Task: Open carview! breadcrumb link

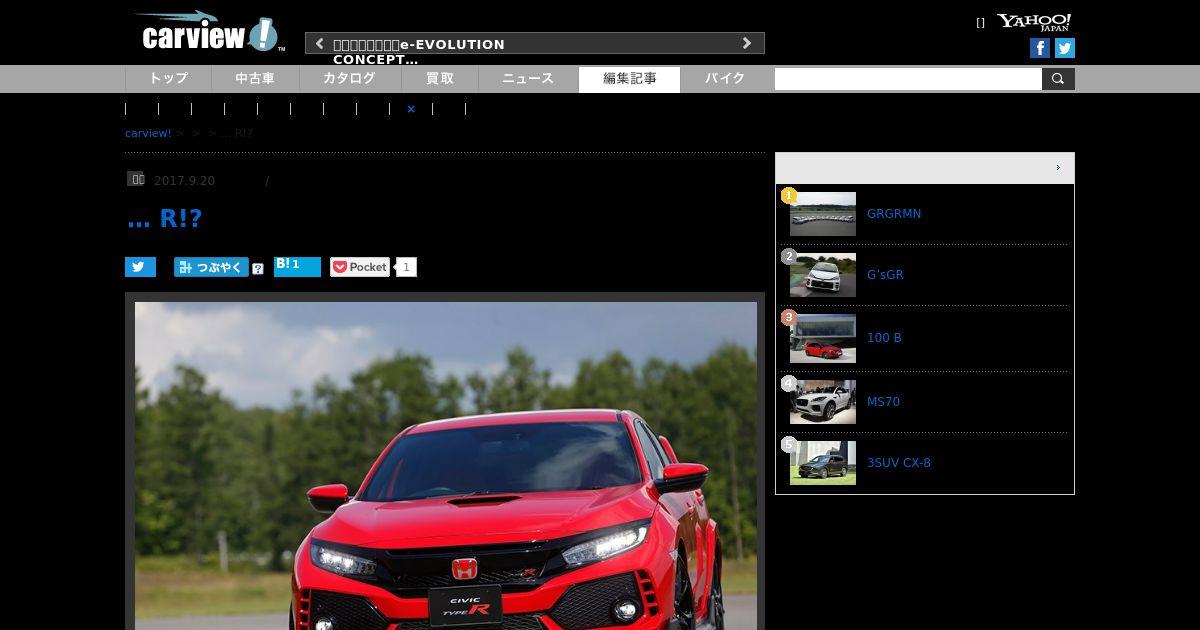Action: (x=148, y=133)
